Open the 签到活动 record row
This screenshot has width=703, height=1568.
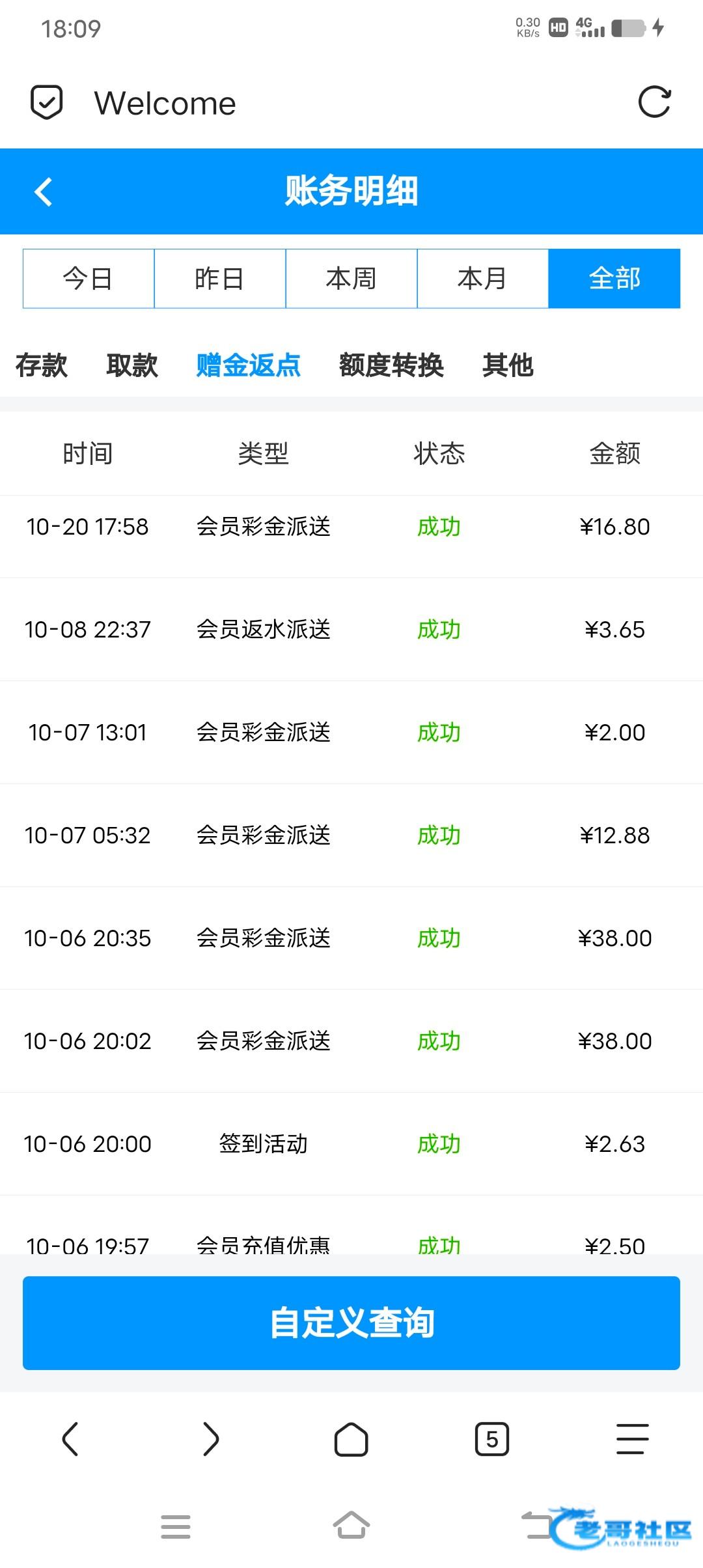(264, 1144)
